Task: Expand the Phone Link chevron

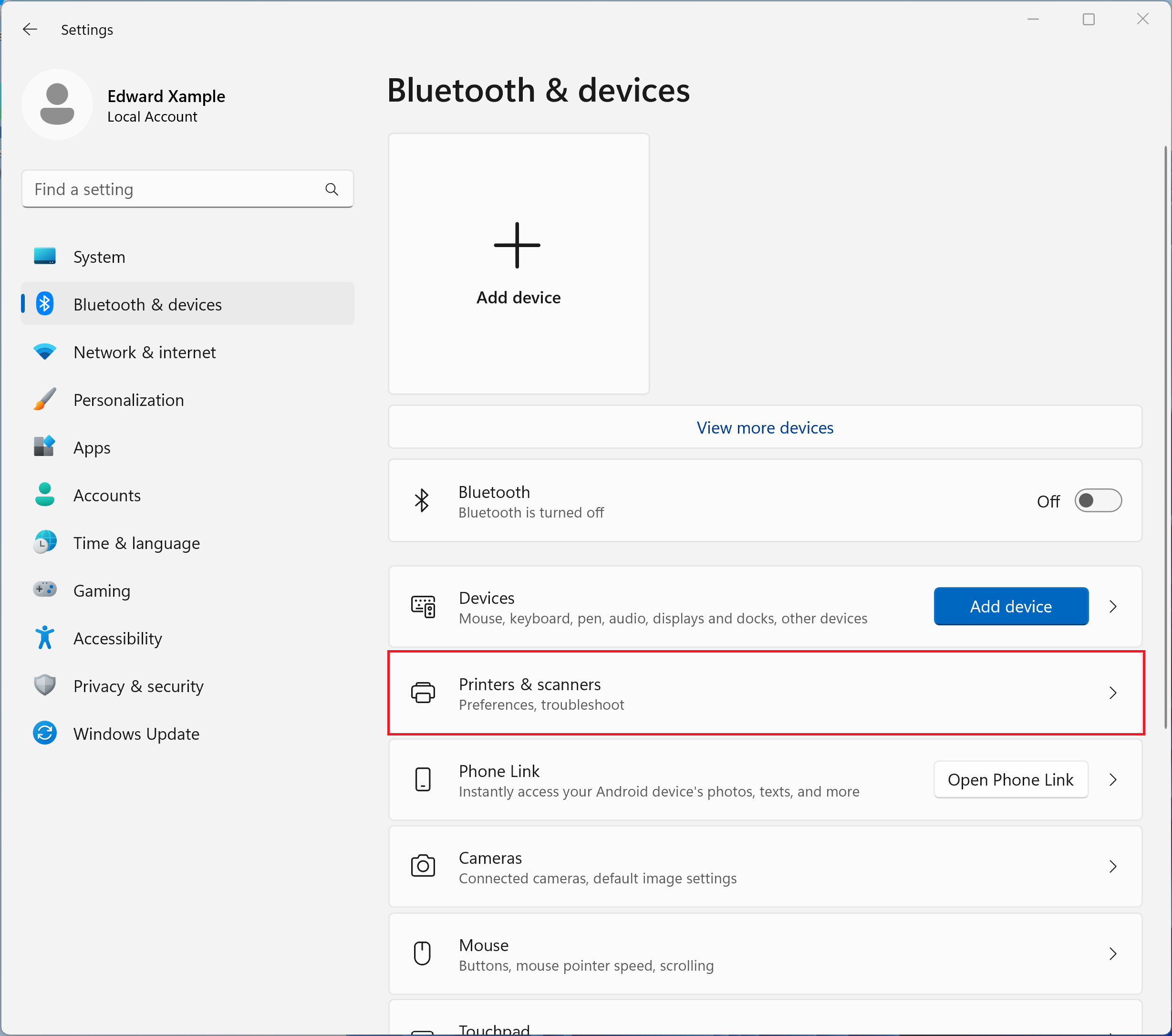Action: pyautogui.click(x=1113, y=780)
